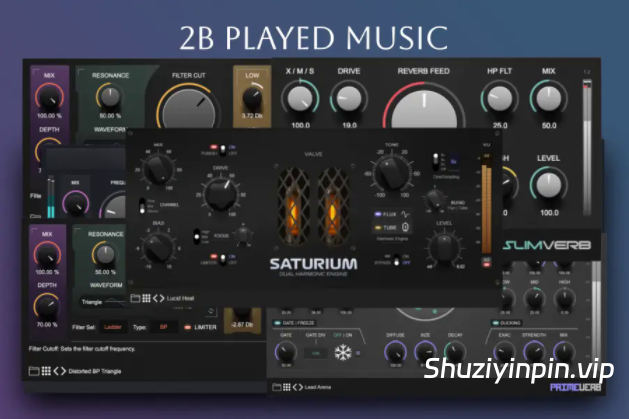The height and width of the screenshot is (419, 629).
Task: Click the Saturium Tone knob
Action: pos(391,173)
